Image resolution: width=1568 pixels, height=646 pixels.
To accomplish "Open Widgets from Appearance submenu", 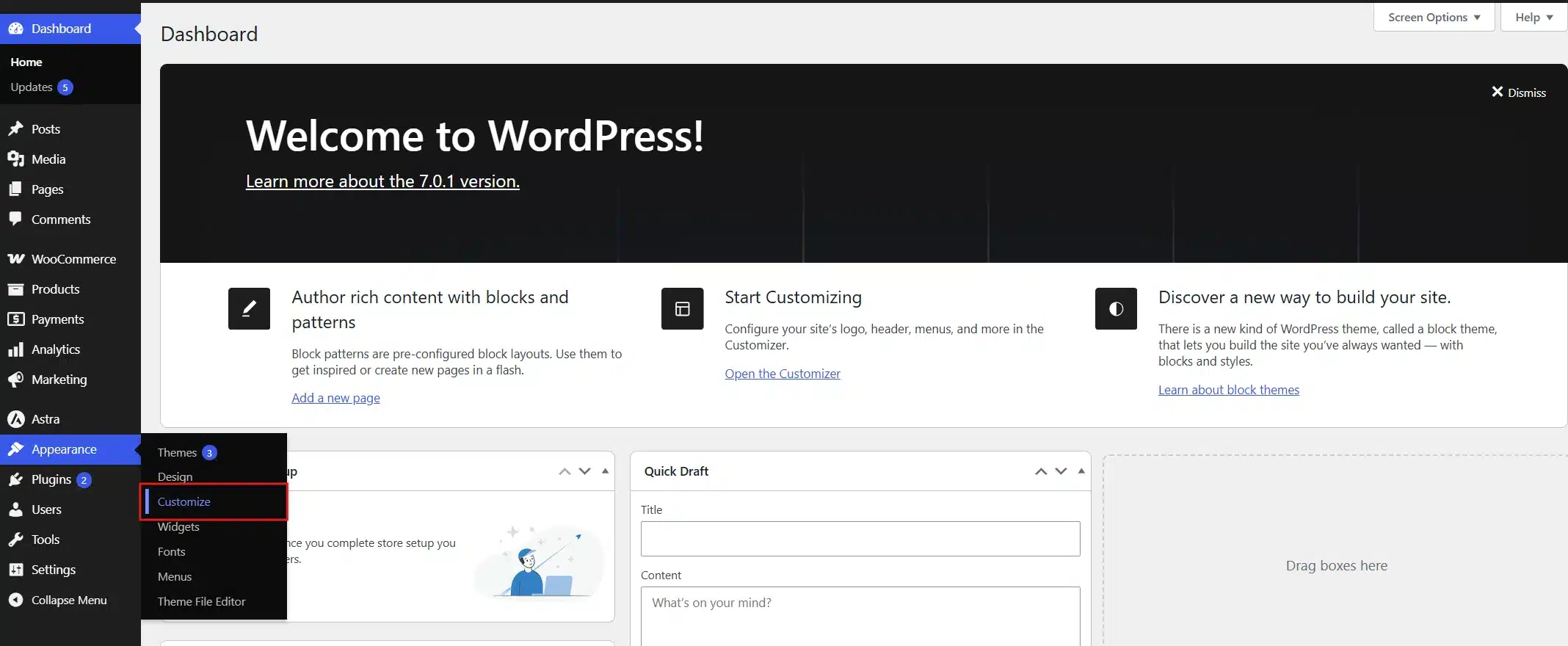I will (x=178, y=527).
